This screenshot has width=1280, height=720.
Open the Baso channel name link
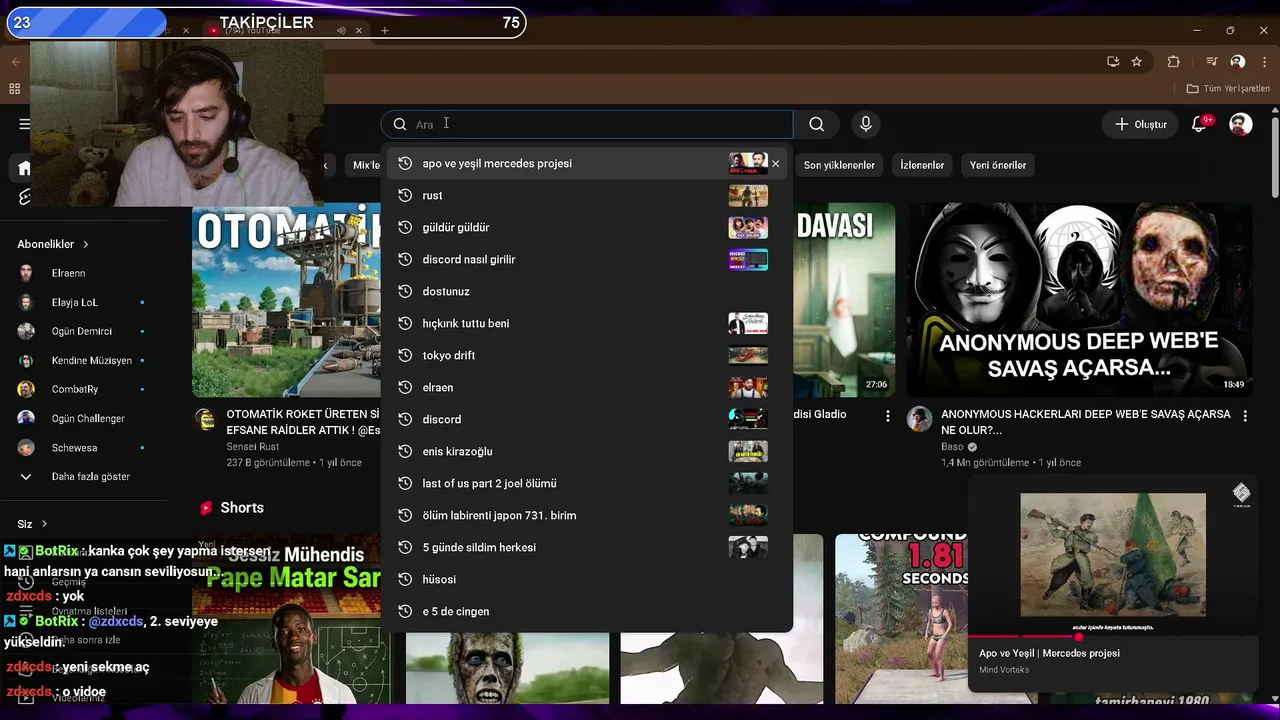pyautogui.click(x=952, y=447)
